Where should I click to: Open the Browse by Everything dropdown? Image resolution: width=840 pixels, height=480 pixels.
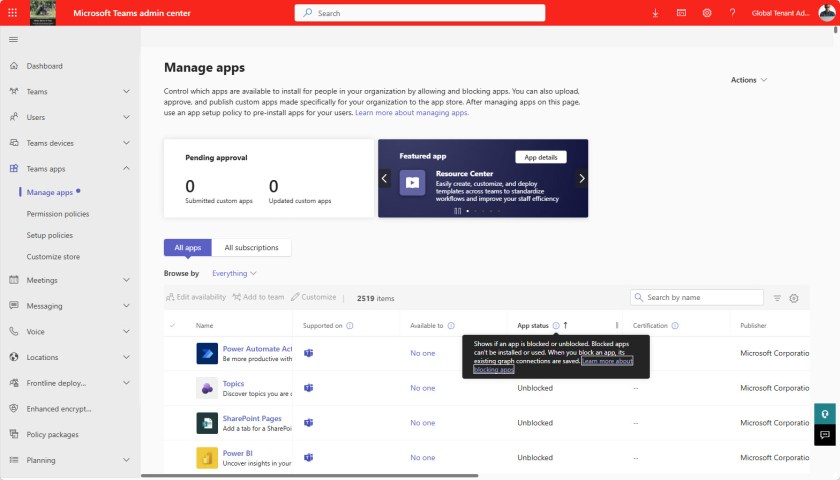coord(234,273)
